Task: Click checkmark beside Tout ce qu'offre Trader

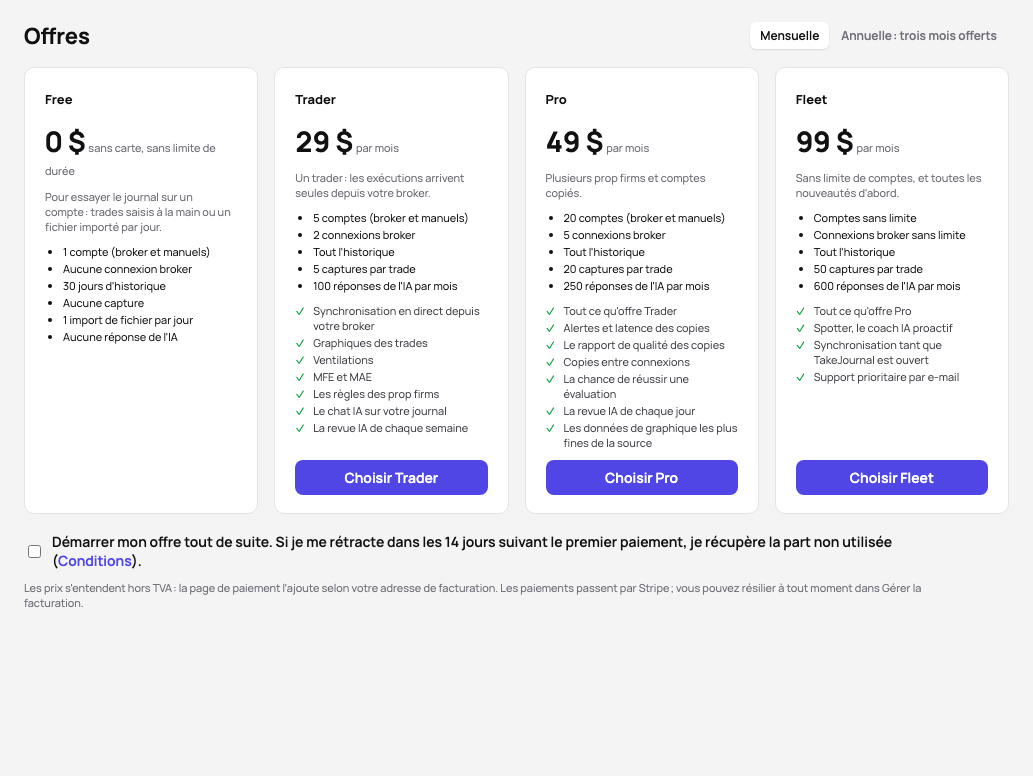Action: (x=551, y=312)
